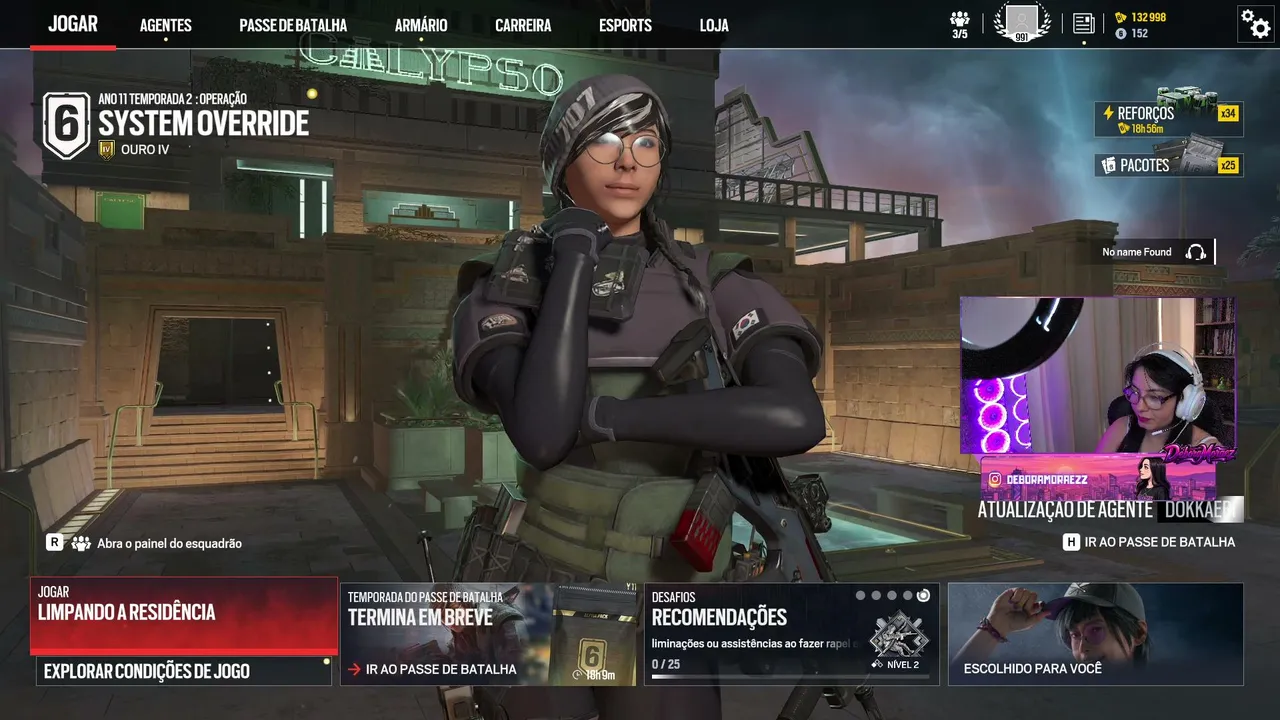Click the Nível 2 challenge level label
Screen dimensions: 1280x720
pyautogui.click(x=902, y=665)
